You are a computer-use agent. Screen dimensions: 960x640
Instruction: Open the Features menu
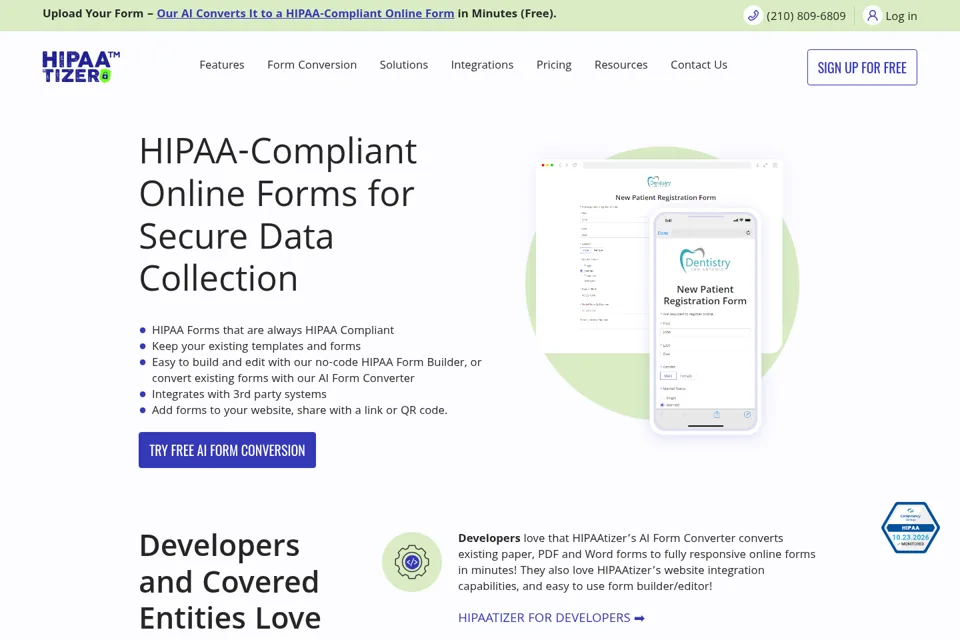tap(222, 65)
